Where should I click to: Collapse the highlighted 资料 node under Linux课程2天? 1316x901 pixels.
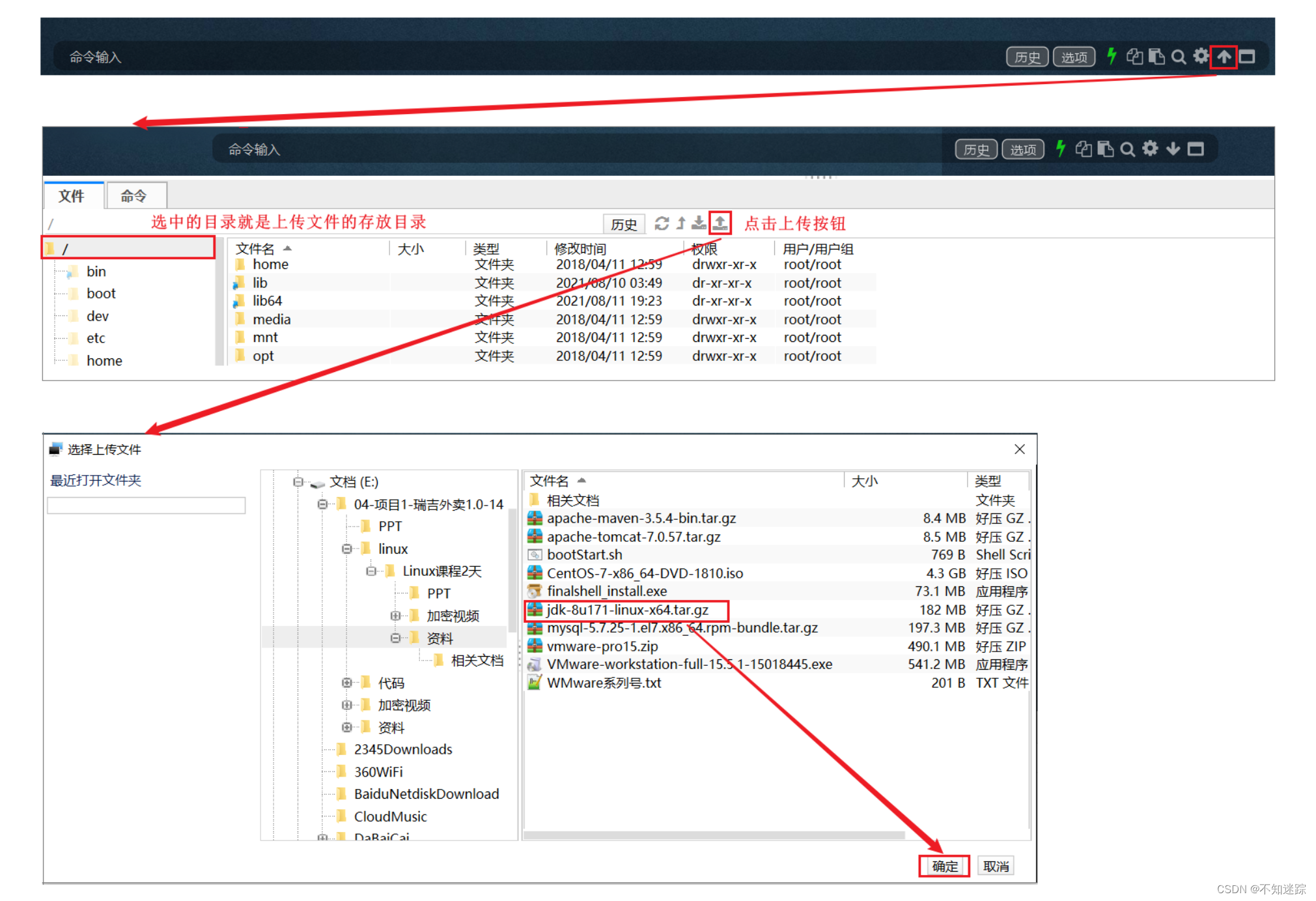[x=395, y=638]
